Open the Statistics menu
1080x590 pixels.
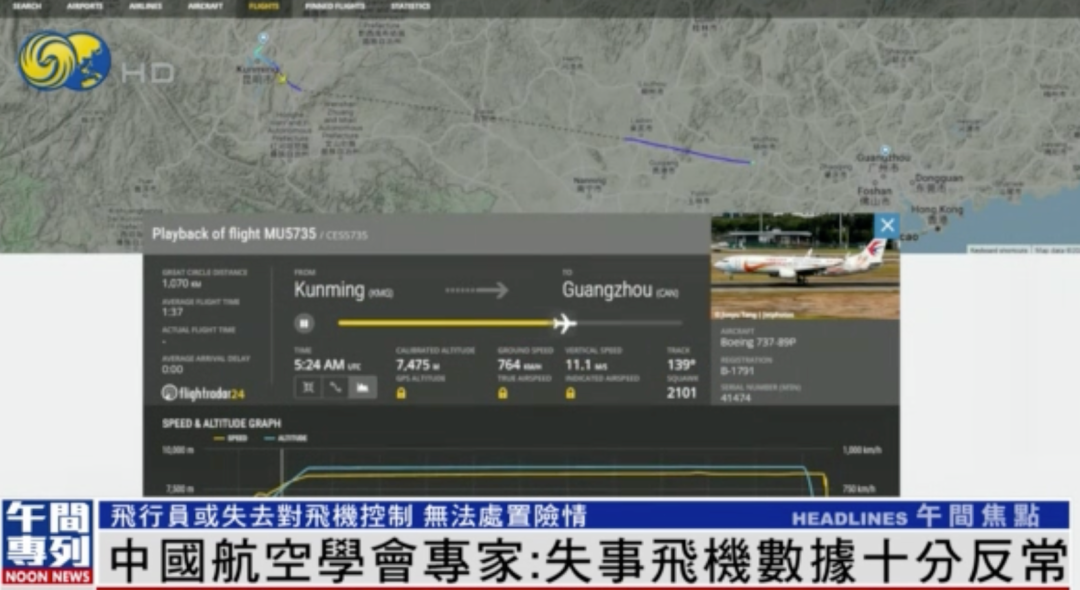pyautogui.click(x=411, y=6)
